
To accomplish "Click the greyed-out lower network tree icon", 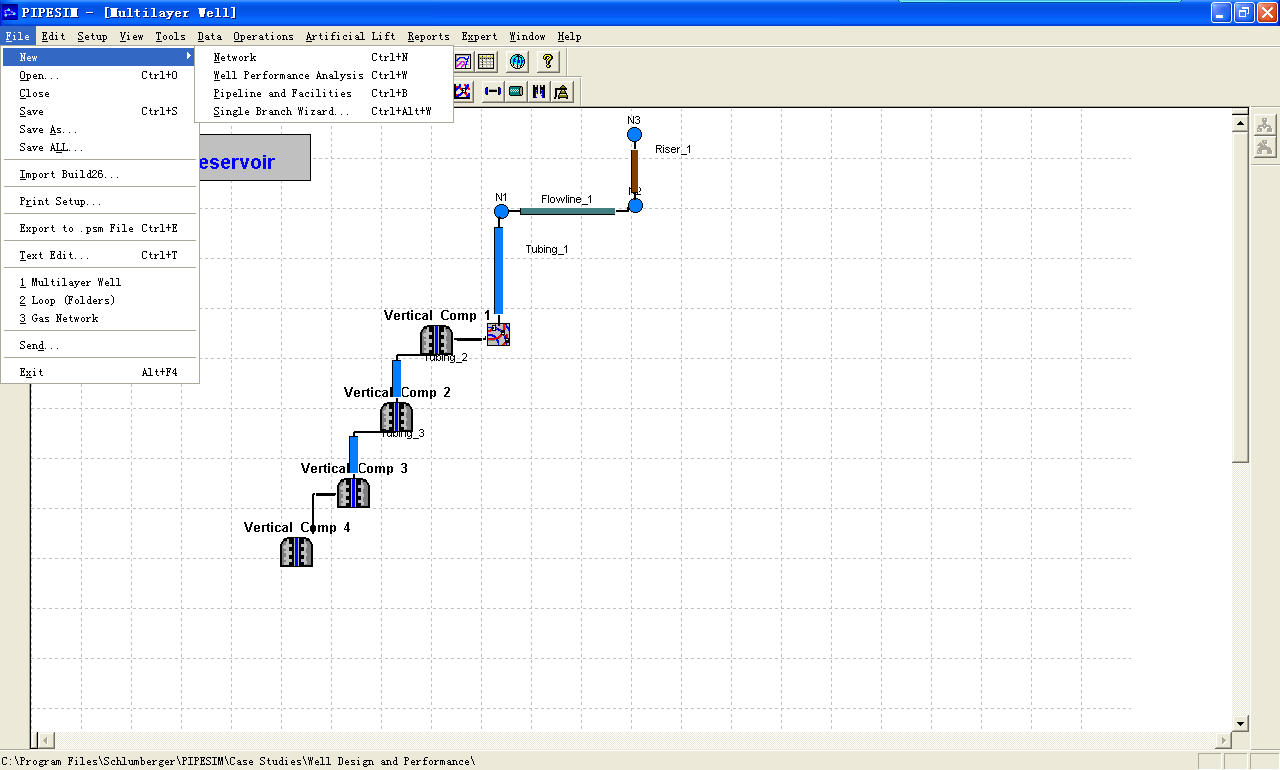I will click(x=1265, y=148).
